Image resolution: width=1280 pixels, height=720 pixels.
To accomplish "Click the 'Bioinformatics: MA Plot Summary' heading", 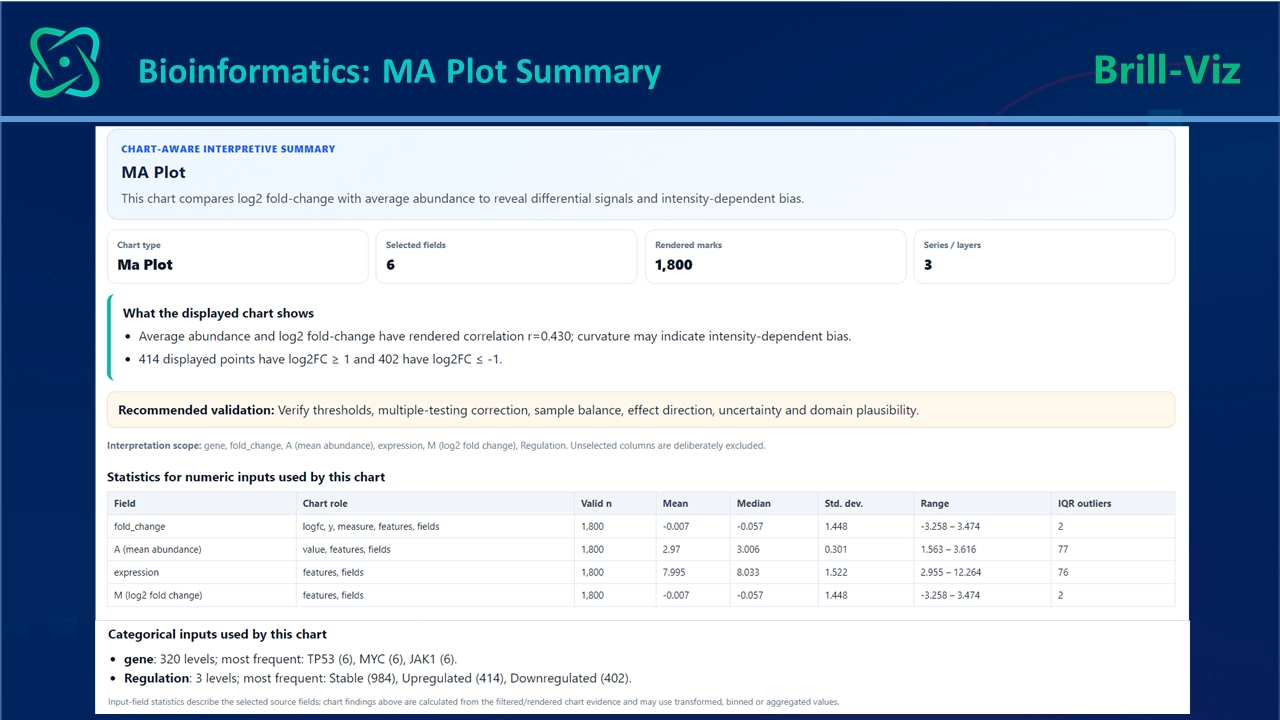I will point(399,72).
